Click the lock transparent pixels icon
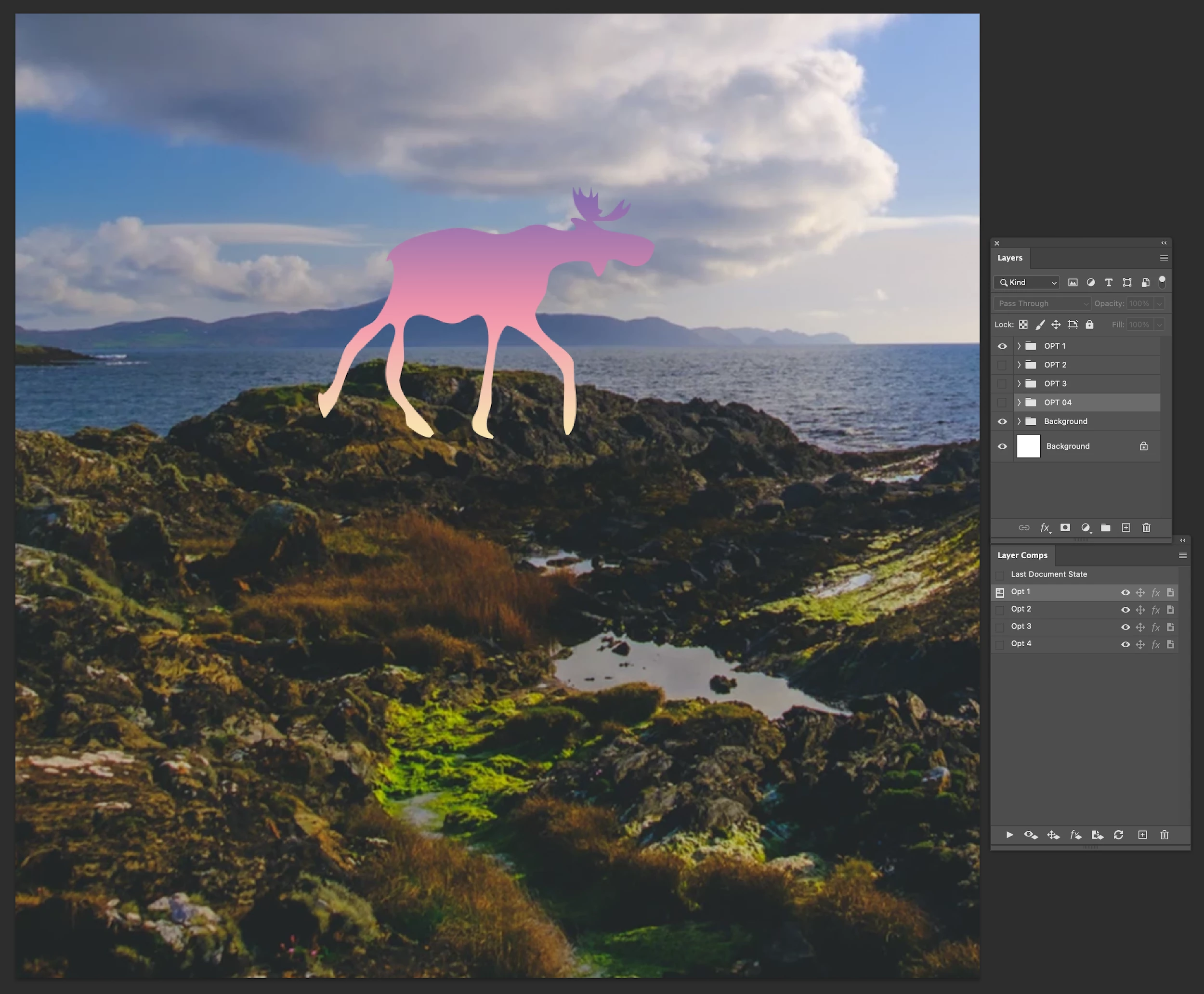Image resolution: width=1204 pixels, height=994 pixels. pyautogui.click(x=1023, y=325)
